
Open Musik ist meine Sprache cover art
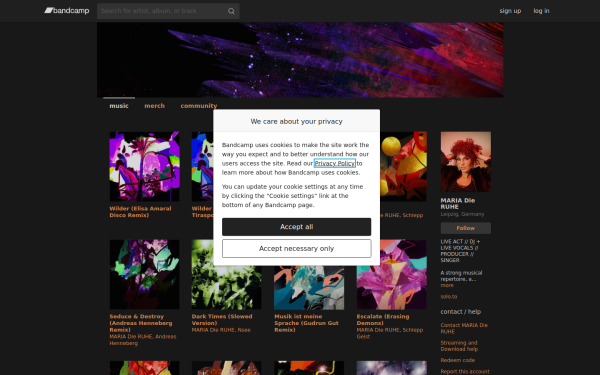pyautogui.click(x=309, y=288)
